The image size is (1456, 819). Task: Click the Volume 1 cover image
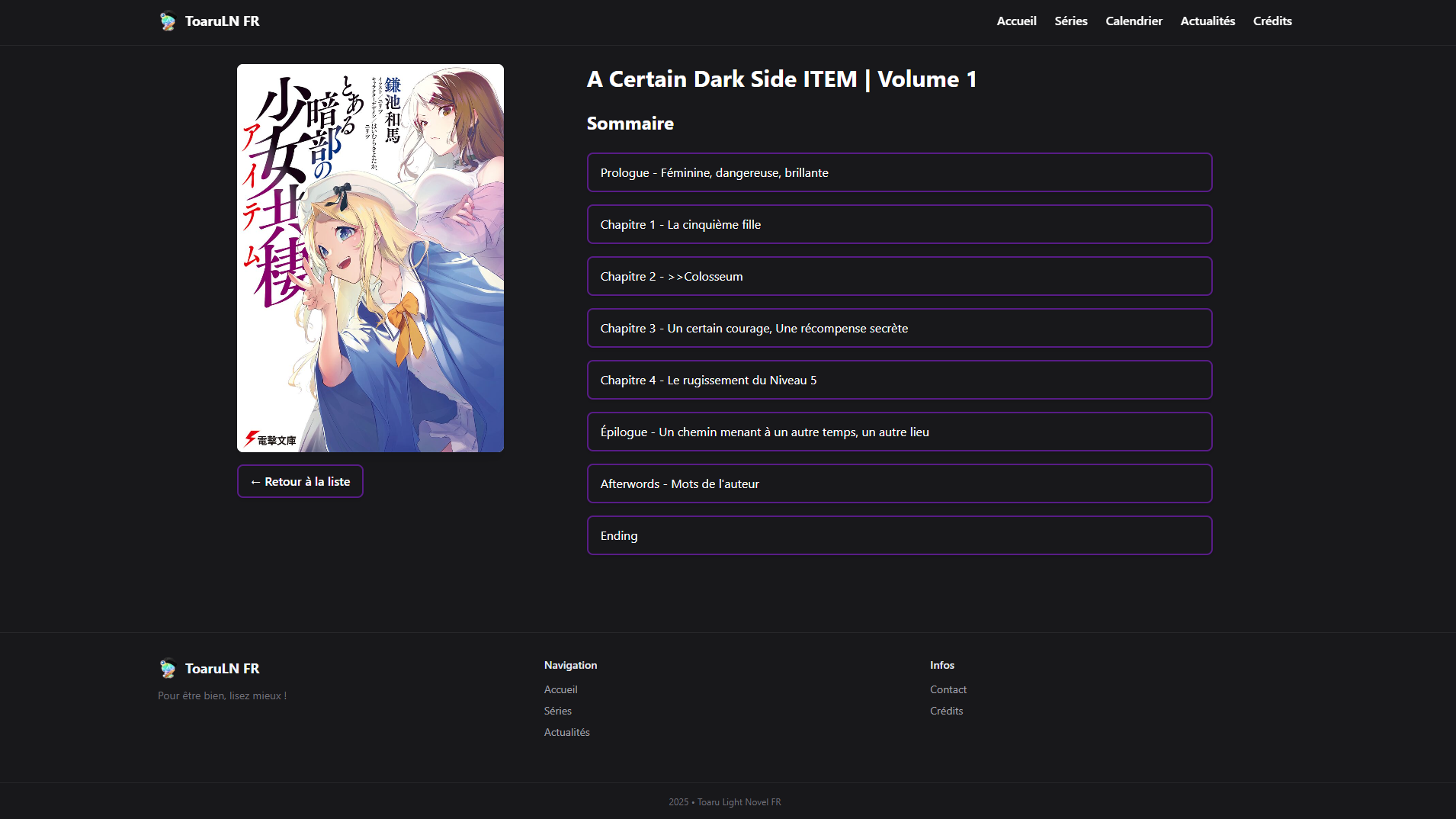(x=370, y=258)
